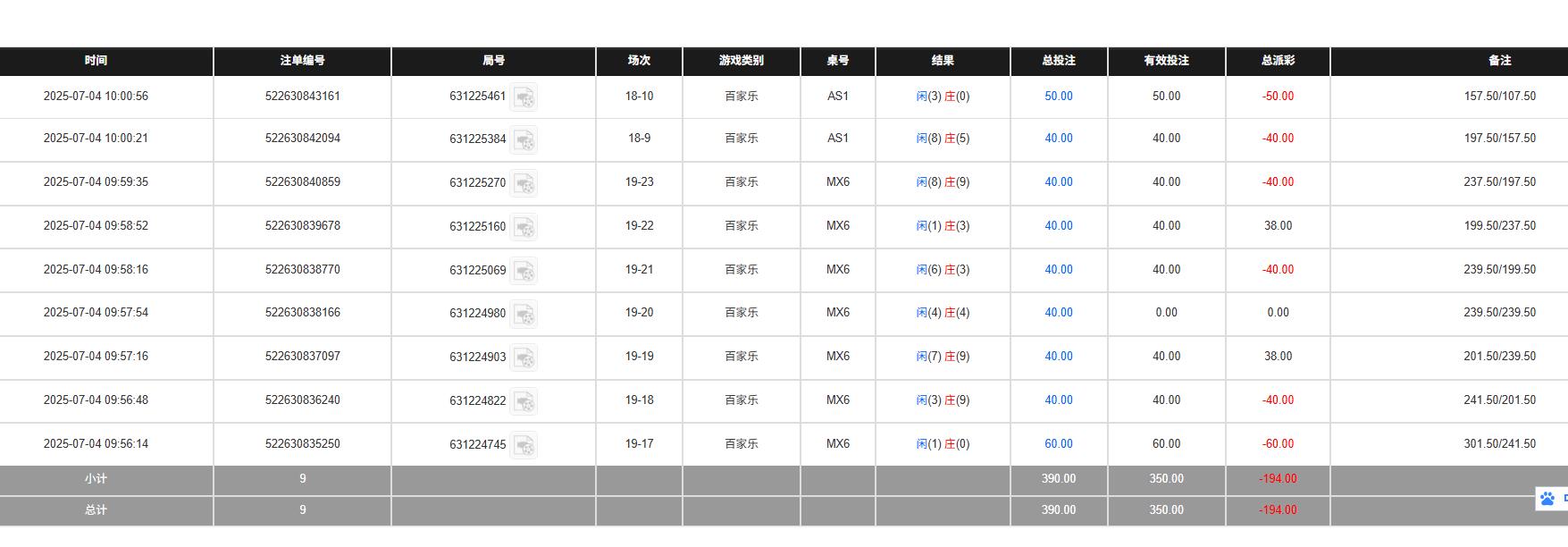Image resolution: width=1568 pixels, height=547 pixels.
Task: Click the 总投注 column header
Action: 1059,61
